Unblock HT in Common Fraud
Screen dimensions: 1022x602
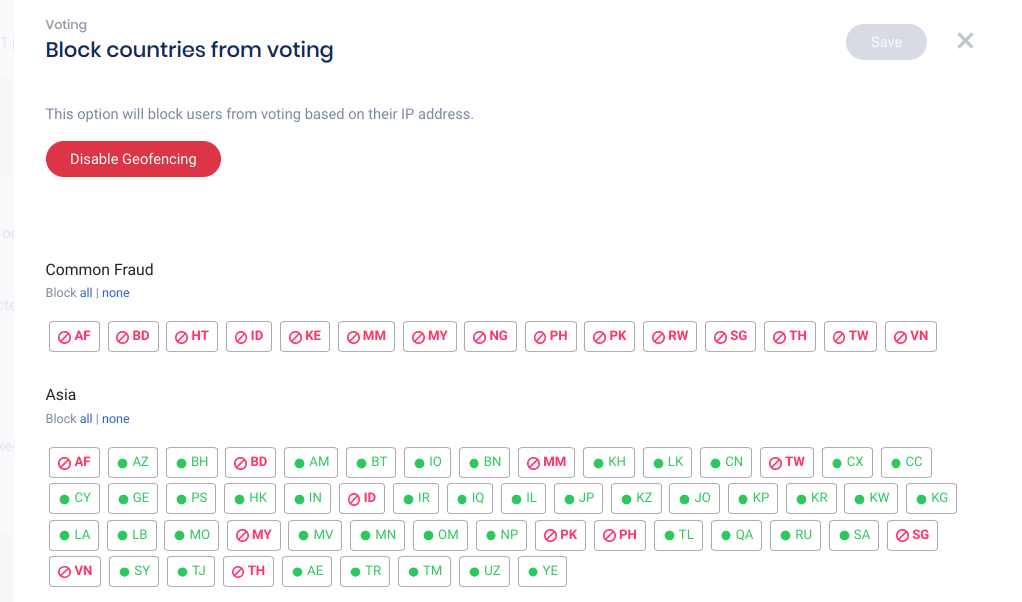[x=192, y=336]
